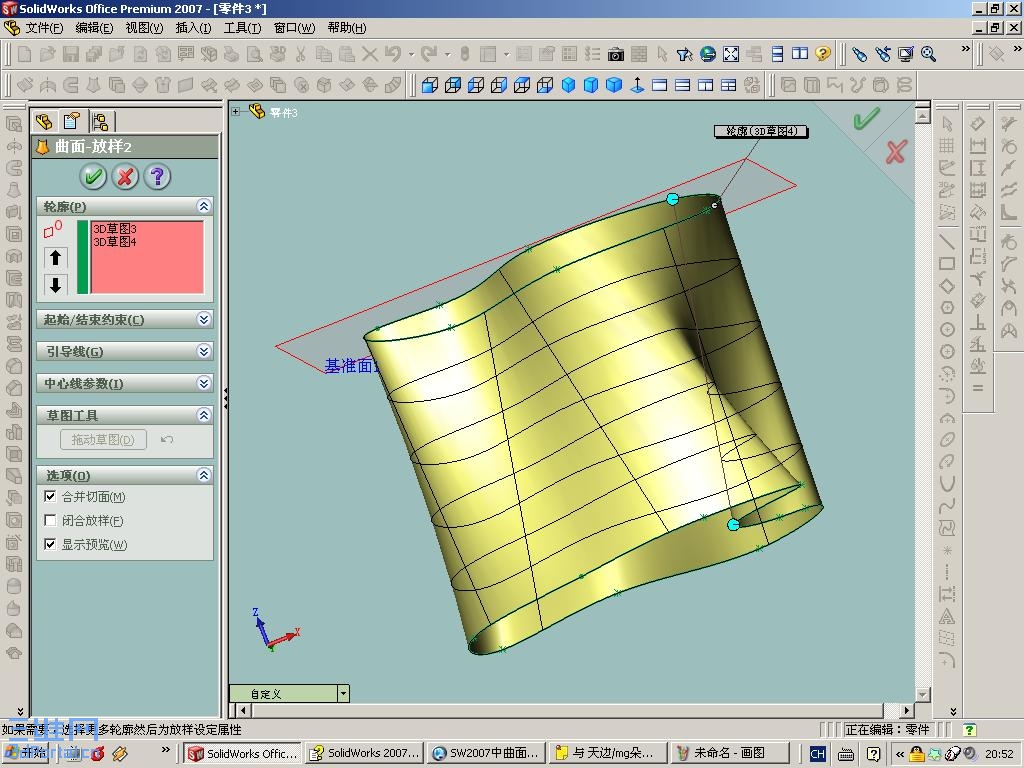The width and height of the screenshot is (1024, 768).
Task: Open the 编辑(E) menu
Action: [94, 28]
